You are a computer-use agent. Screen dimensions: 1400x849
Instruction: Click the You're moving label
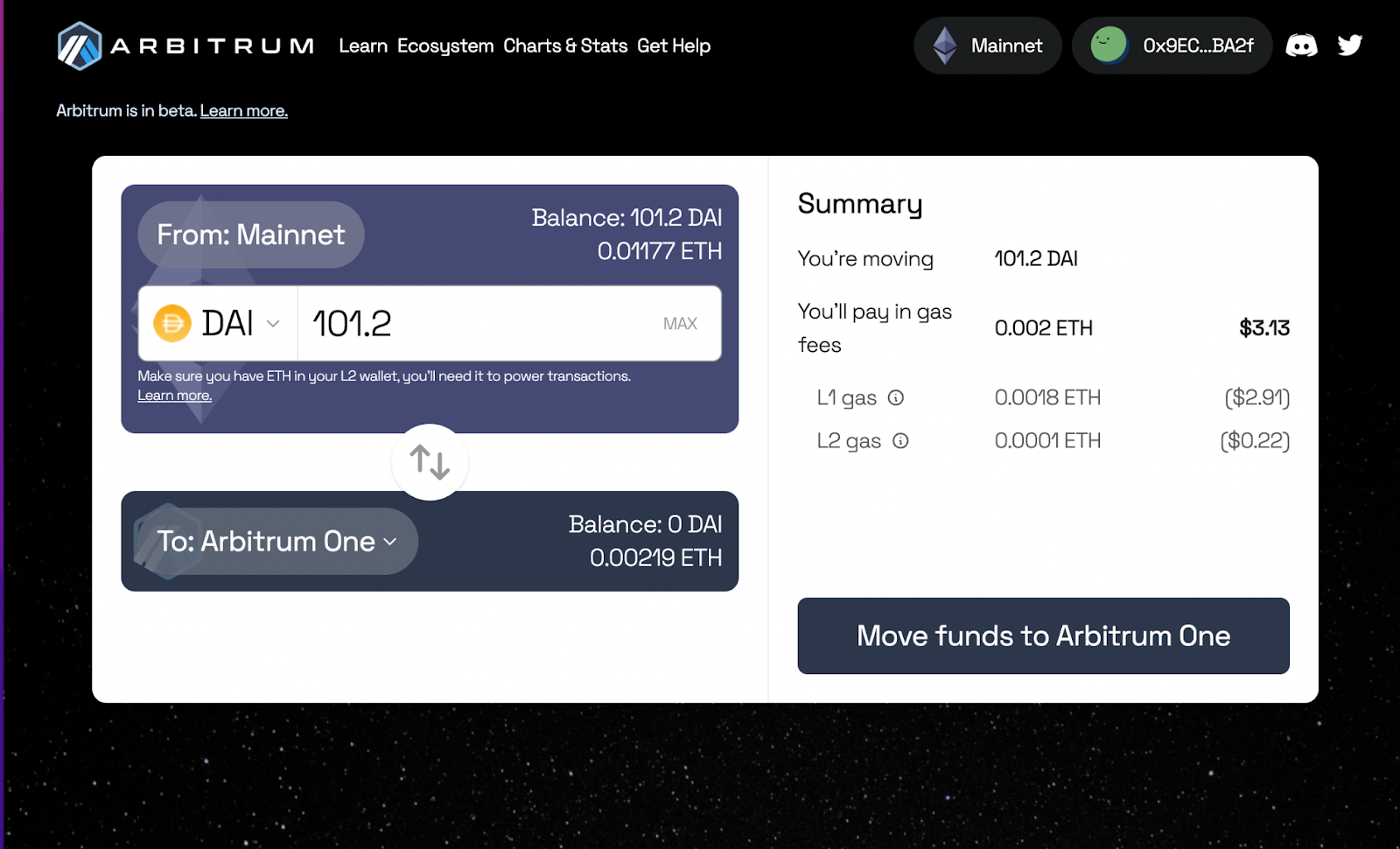click(865, 259)
